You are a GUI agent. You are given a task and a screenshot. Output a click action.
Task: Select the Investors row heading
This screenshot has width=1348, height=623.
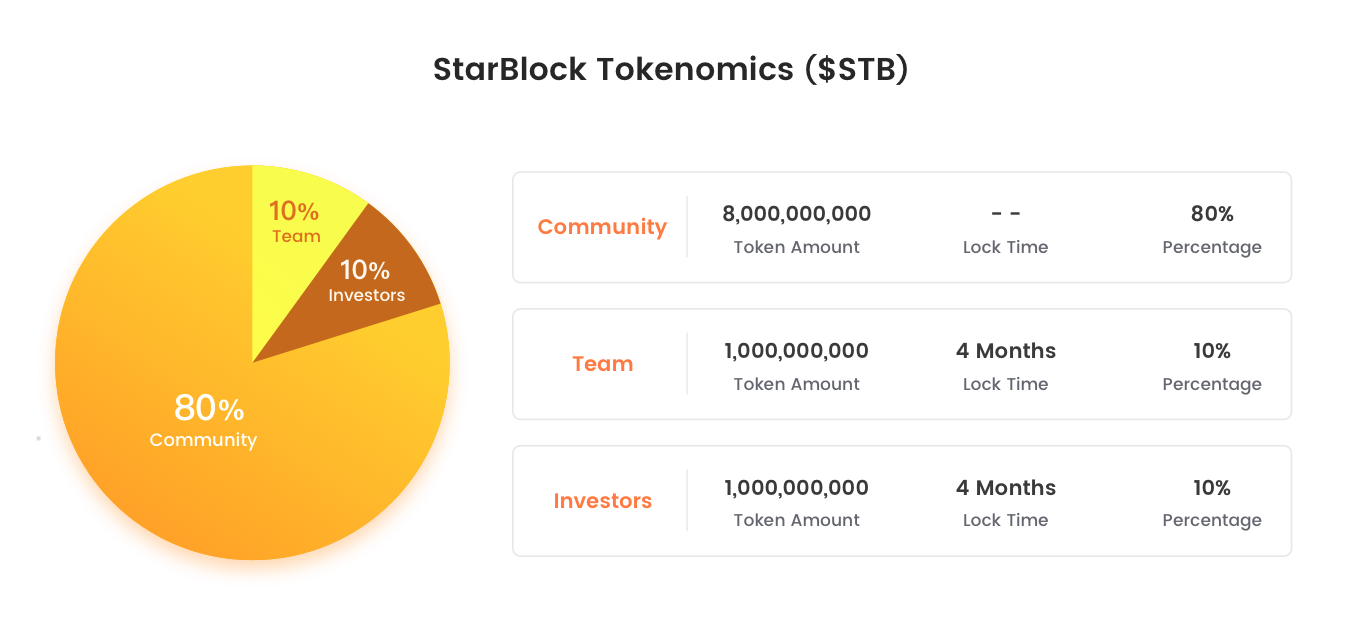(x=602, y=501)
